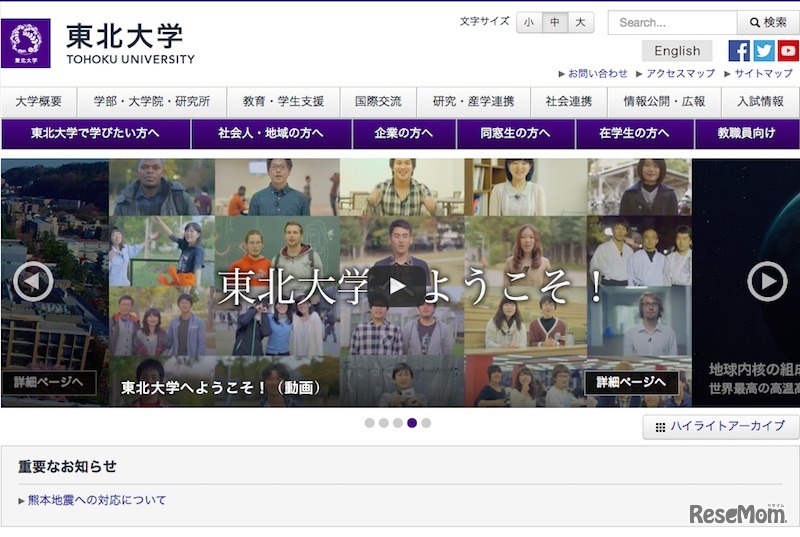Image resolution: width=800 pixels, height=537 pixels.
Task: Set font size to 小 (small)
Action: tap(528, 22)
